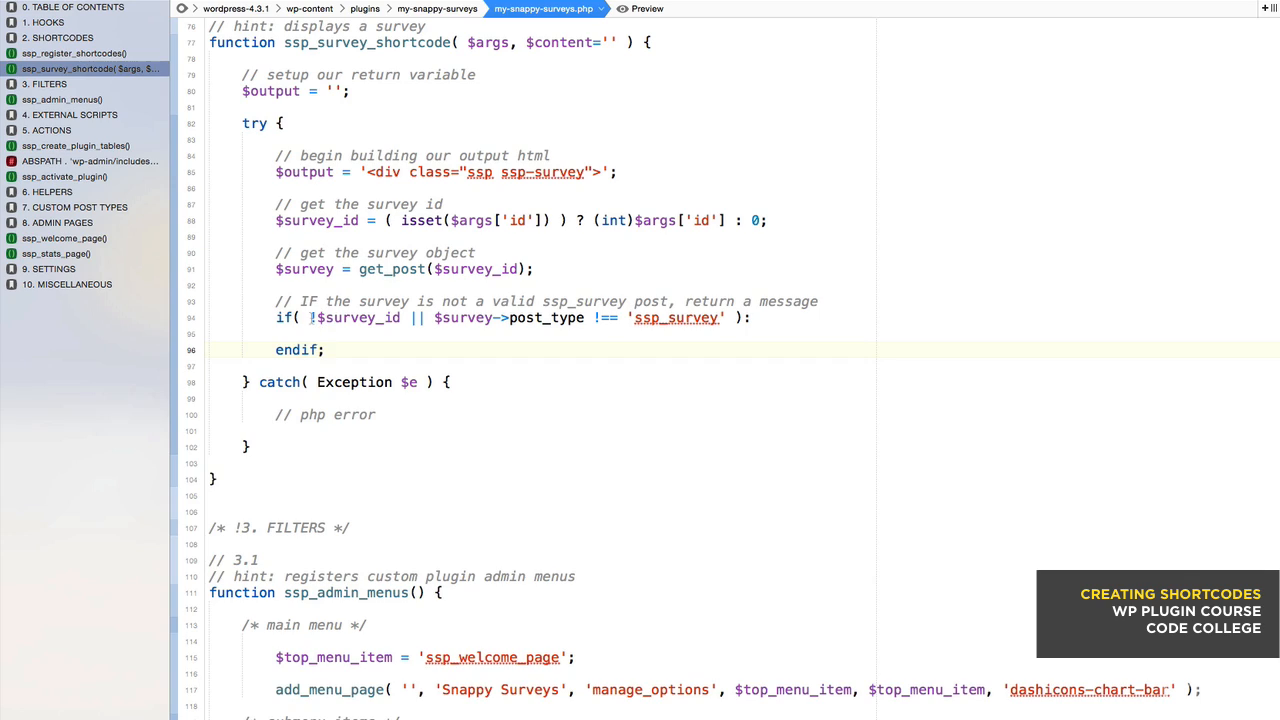Jump to 2. SHORTCODES marker
Screen dimensions: 1280x720
click(x=58, y=38)
